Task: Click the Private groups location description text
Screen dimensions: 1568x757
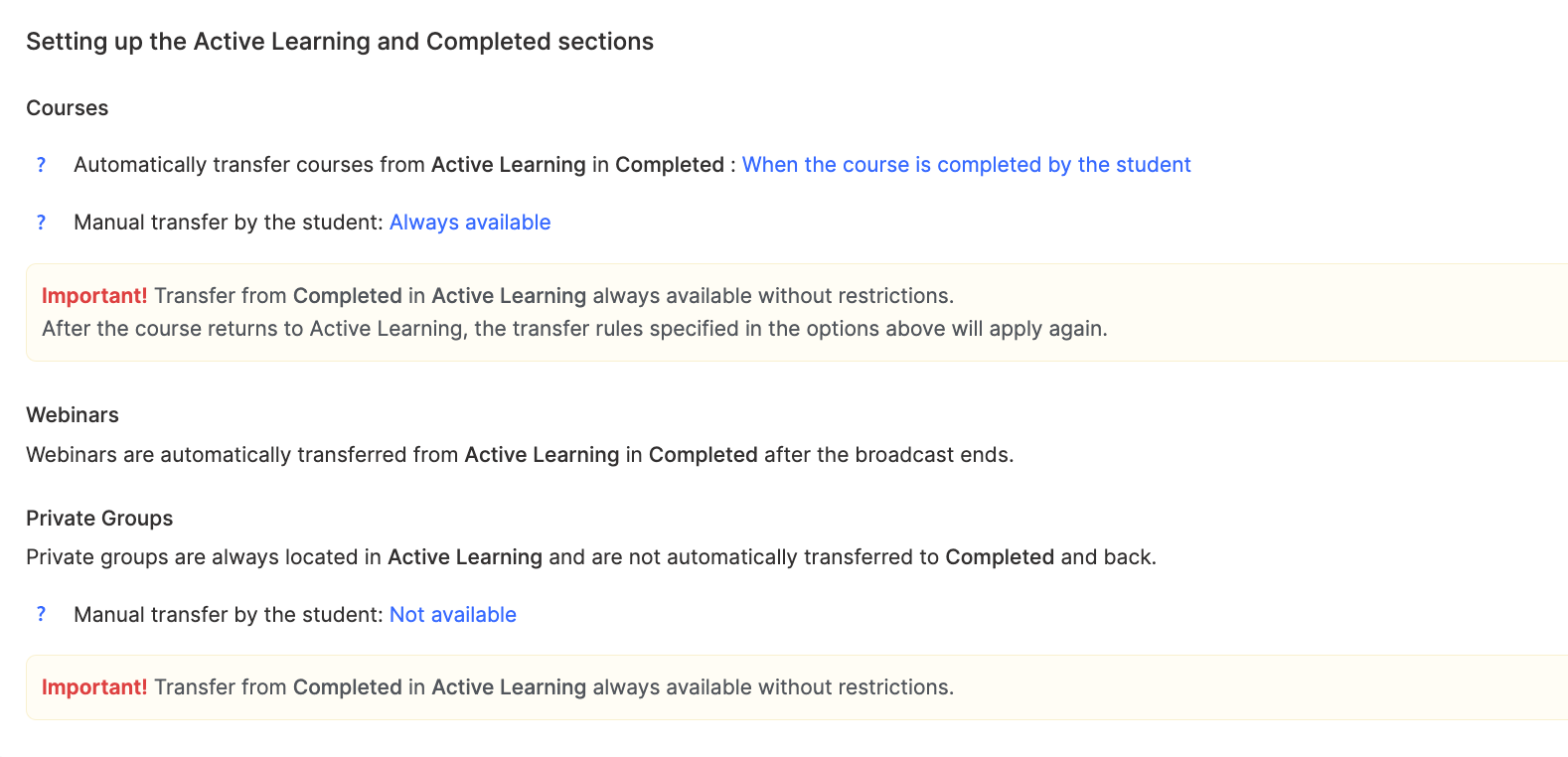Action: (x=591, y=557)
